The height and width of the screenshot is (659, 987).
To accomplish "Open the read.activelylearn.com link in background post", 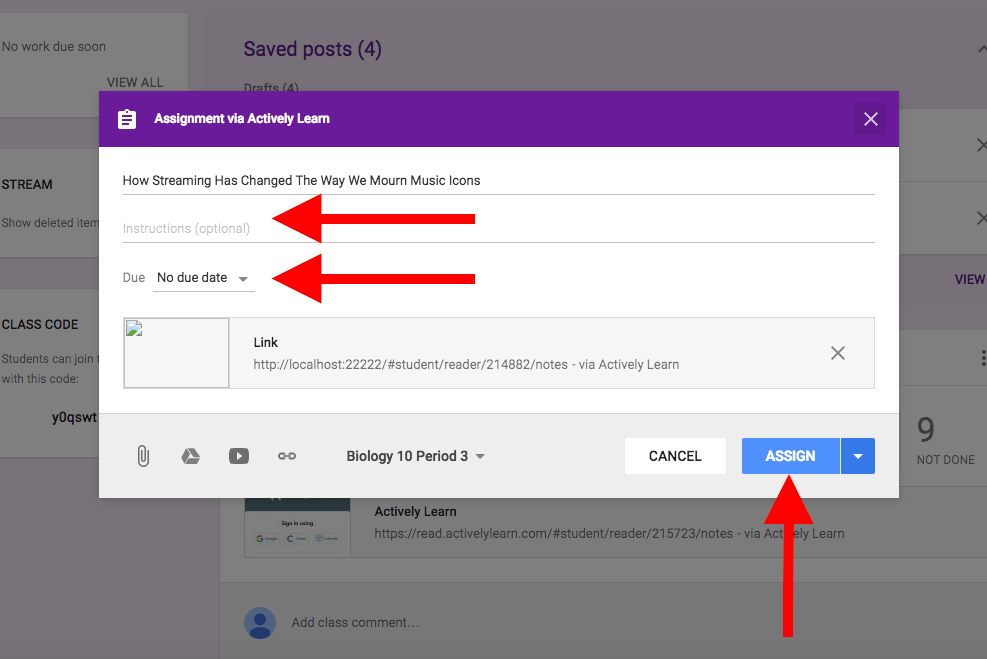I will [x=609, y=533].
